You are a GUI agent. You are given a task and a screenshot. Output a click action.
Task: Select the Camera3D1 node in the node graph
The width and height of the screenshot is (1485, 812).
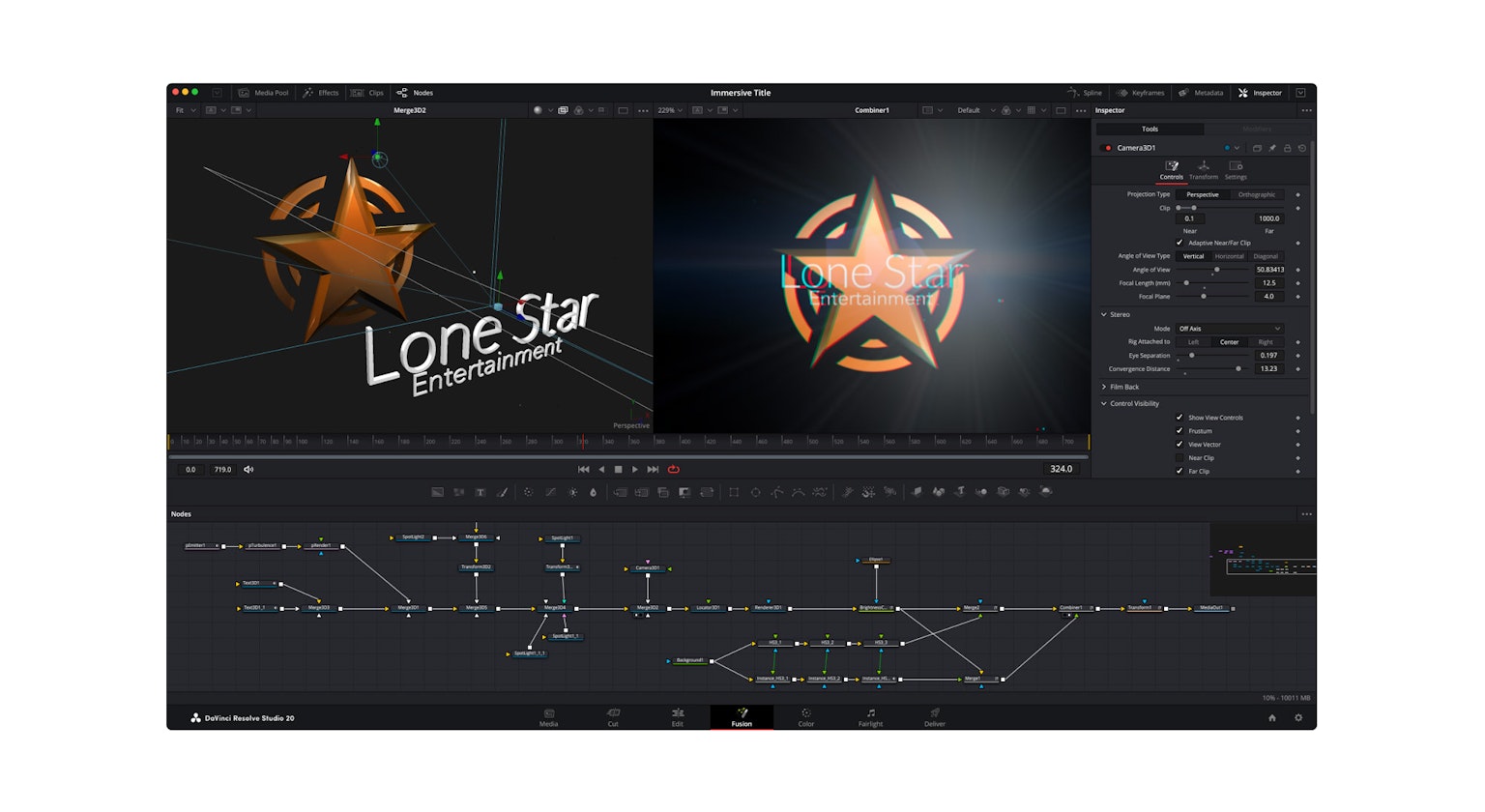pyautogui.click(x=646, y=568)
